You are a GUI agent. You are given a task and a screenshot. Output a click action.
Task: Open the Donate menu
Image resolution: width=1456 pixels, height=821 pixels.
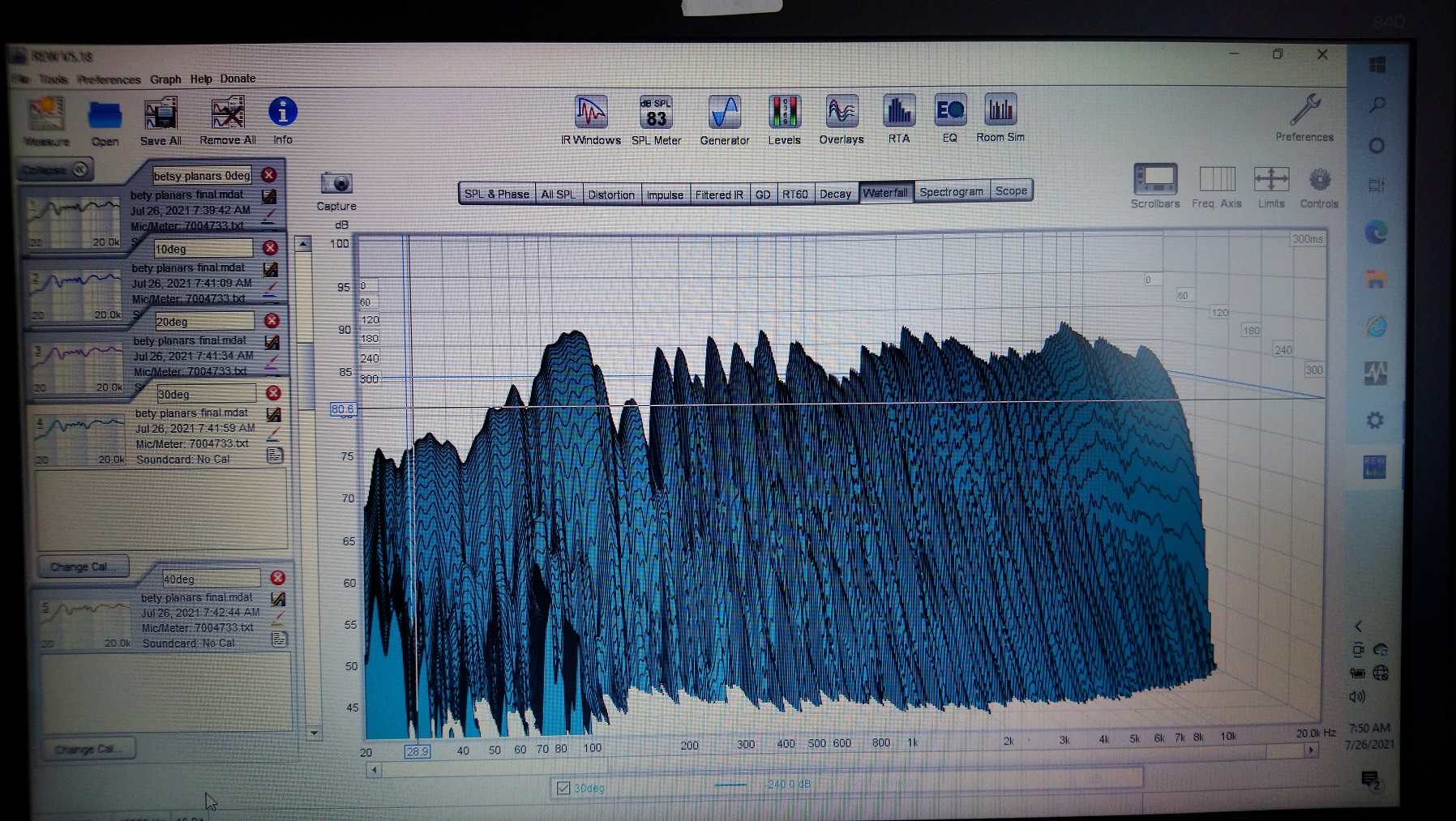238,79
